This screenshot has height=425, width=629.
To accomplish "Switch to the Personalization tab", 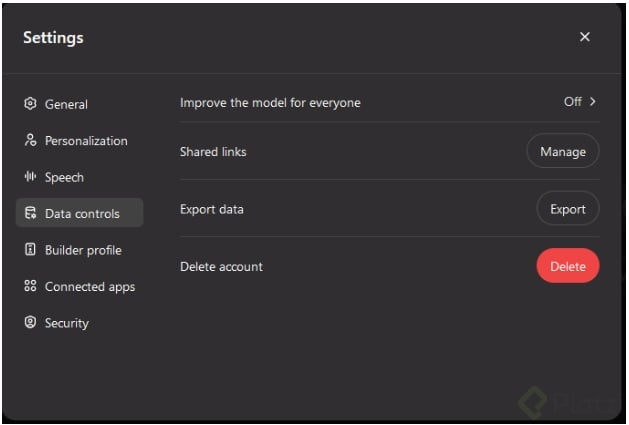I will (79, 140).
